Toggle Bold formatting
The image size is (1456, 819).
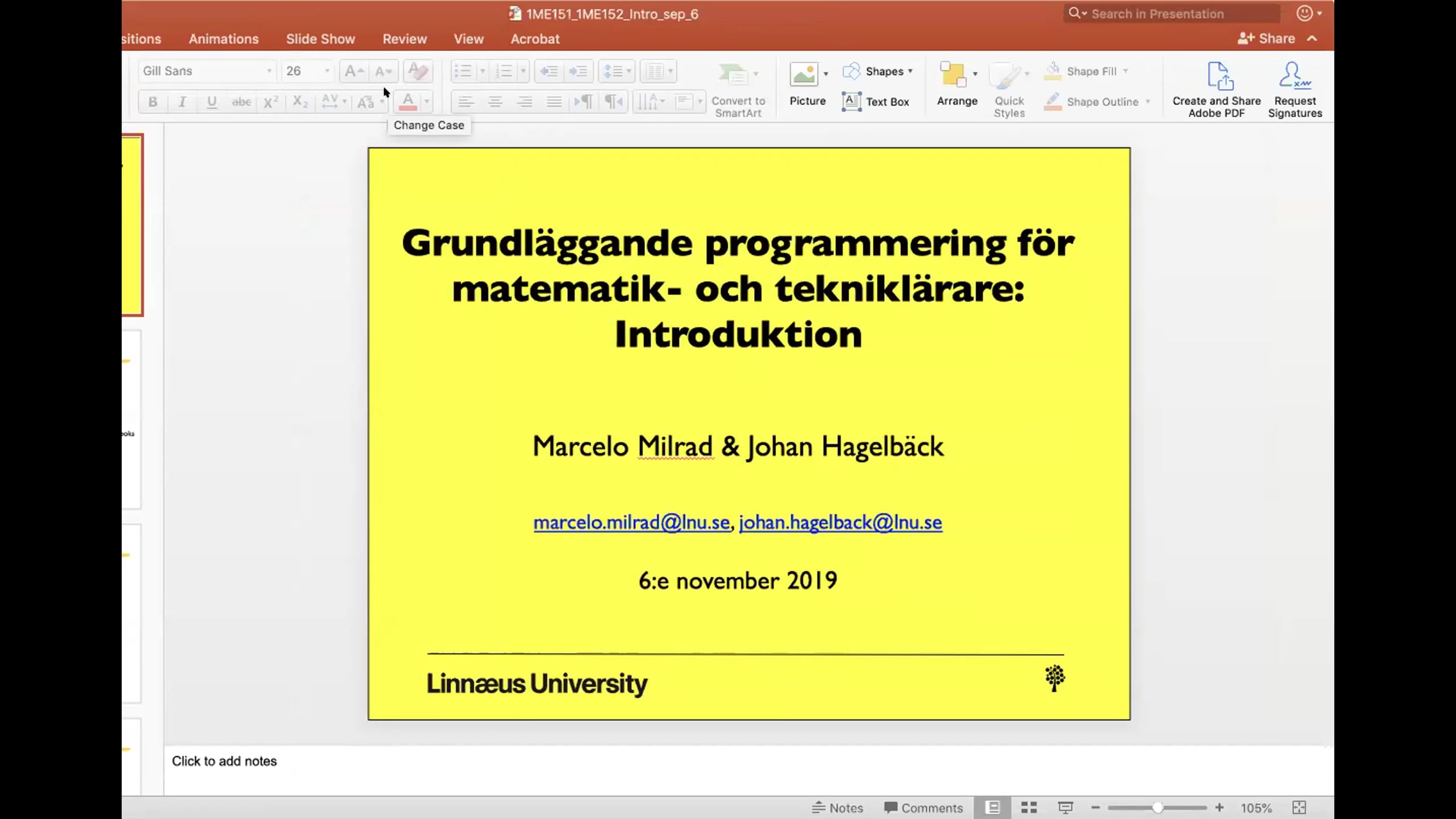click(153, 102)
